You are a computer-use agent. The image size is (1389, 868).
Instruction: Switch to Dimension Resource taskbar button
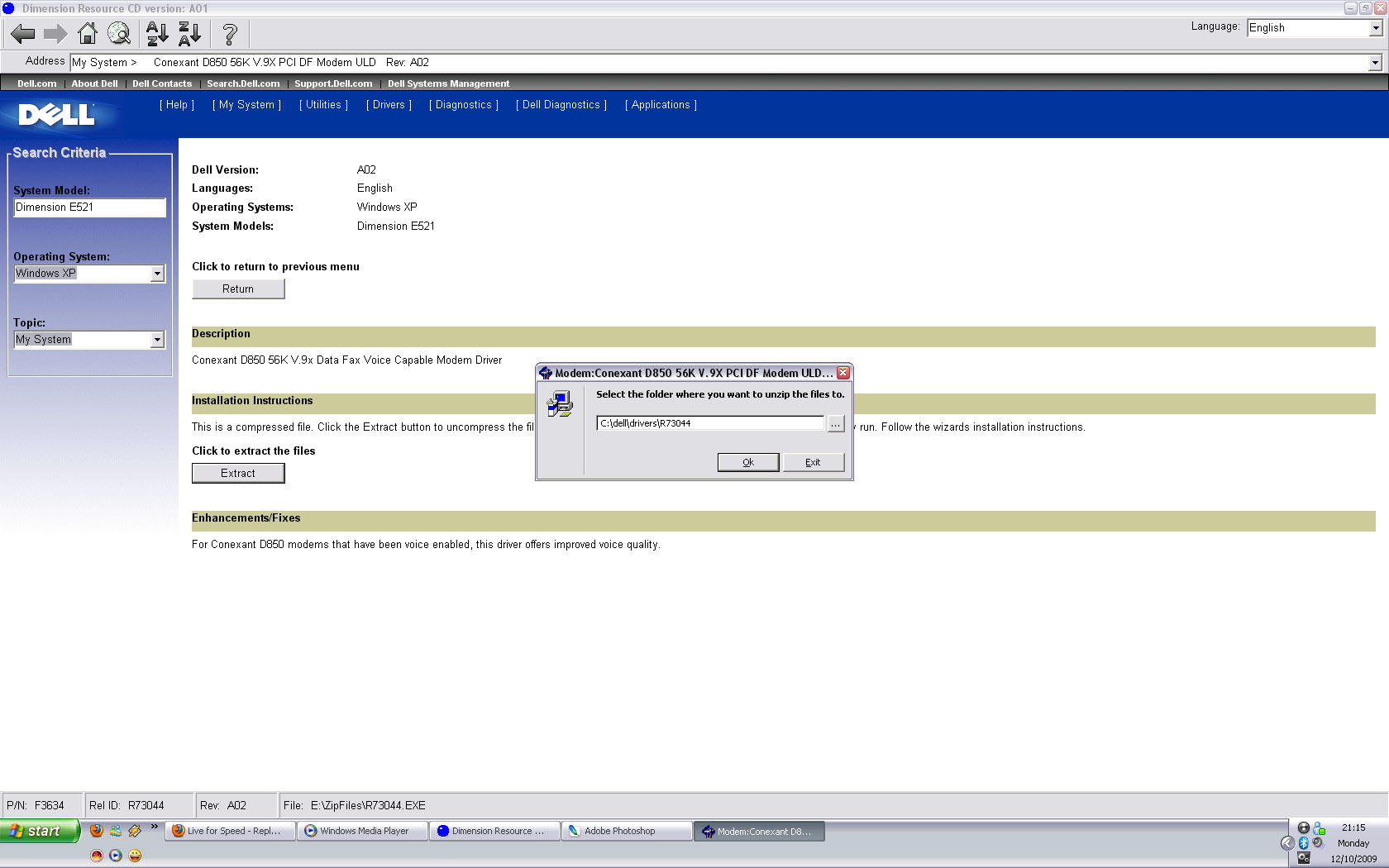(x=495, y=831)
